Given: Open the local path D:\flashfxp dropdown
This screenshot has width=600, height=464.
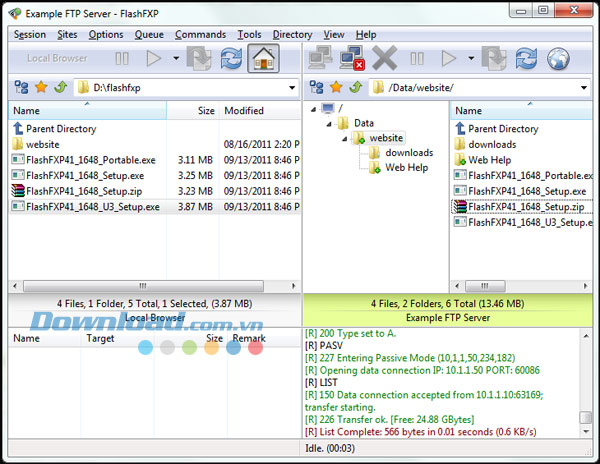Looking at the screenshot, I should [x=290, y=87].
